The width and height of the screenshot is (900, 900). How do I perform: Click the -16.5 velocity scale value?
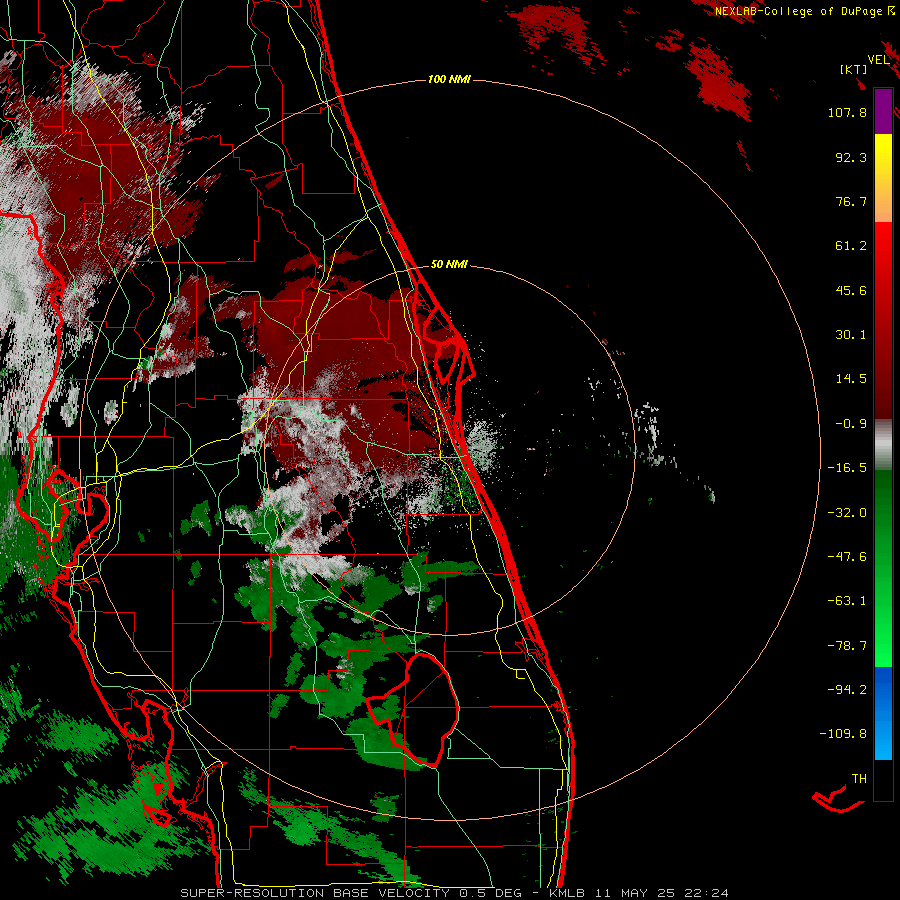click(x=847, y=468)
